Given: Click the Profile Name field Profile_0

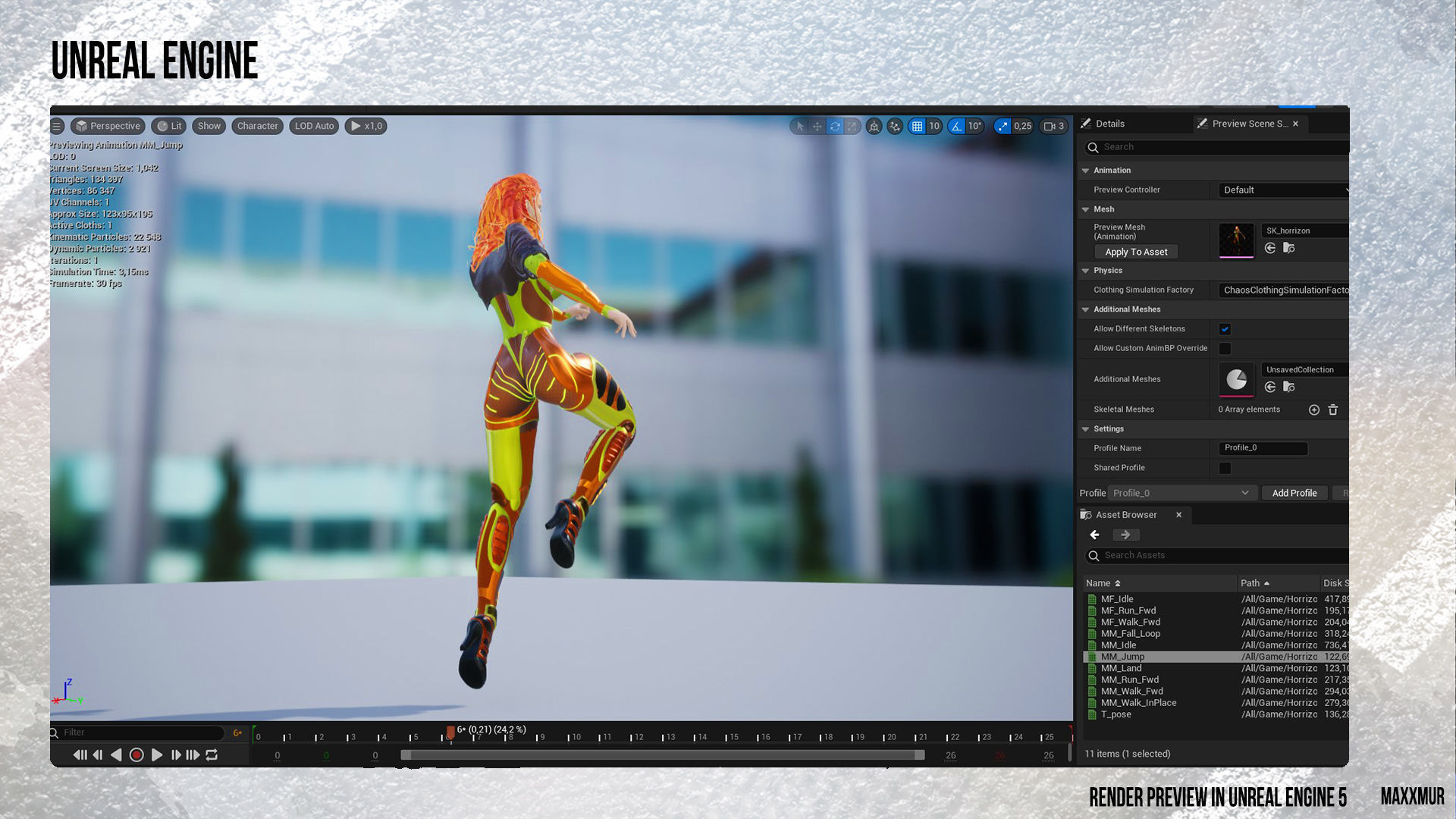Looking at the screenshot, I should [1263, 448].
